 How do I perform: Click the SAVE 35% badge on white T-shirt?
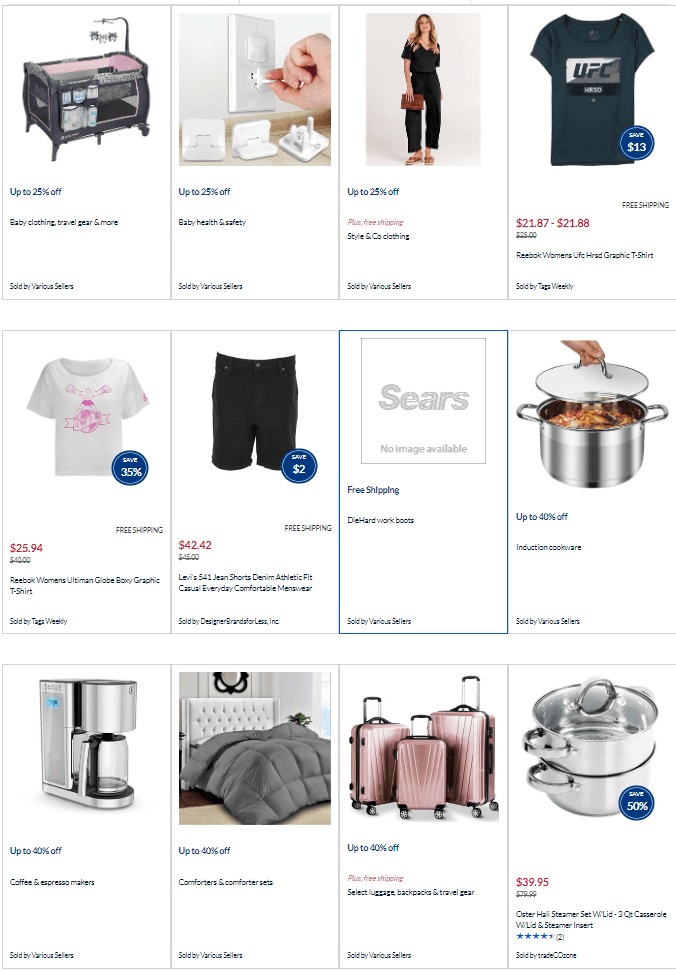click(130, 468)
